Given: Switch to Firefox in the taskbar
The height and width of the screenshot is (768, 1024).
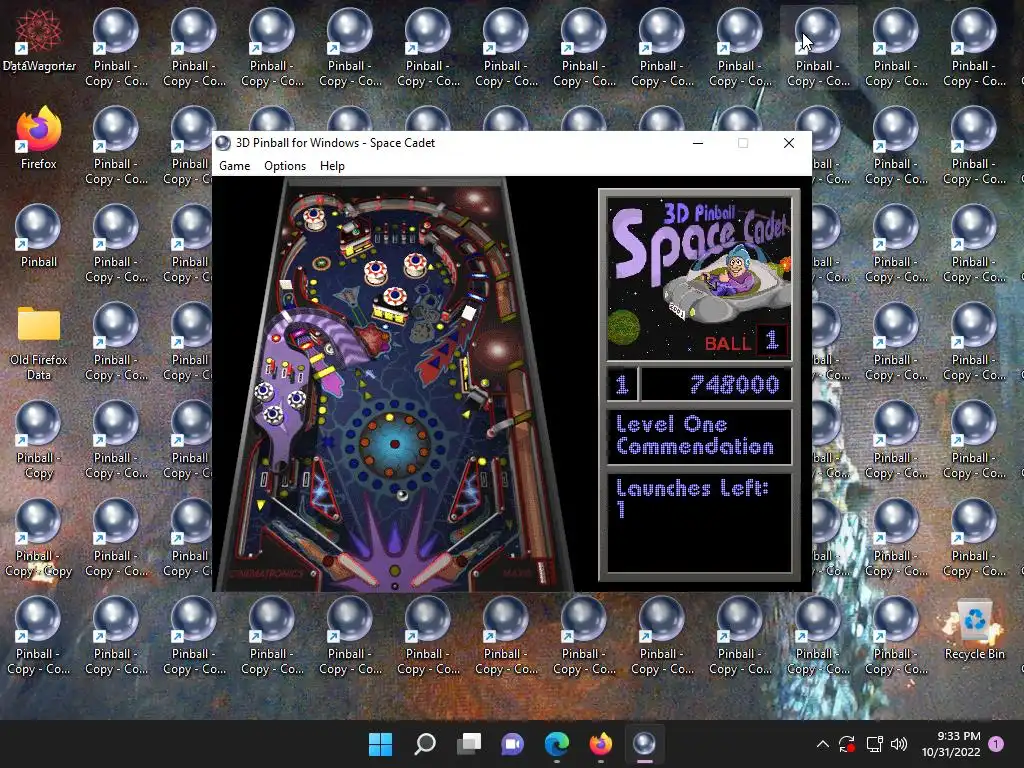Looking at the screenshot, I should click(x=600, y=744).
